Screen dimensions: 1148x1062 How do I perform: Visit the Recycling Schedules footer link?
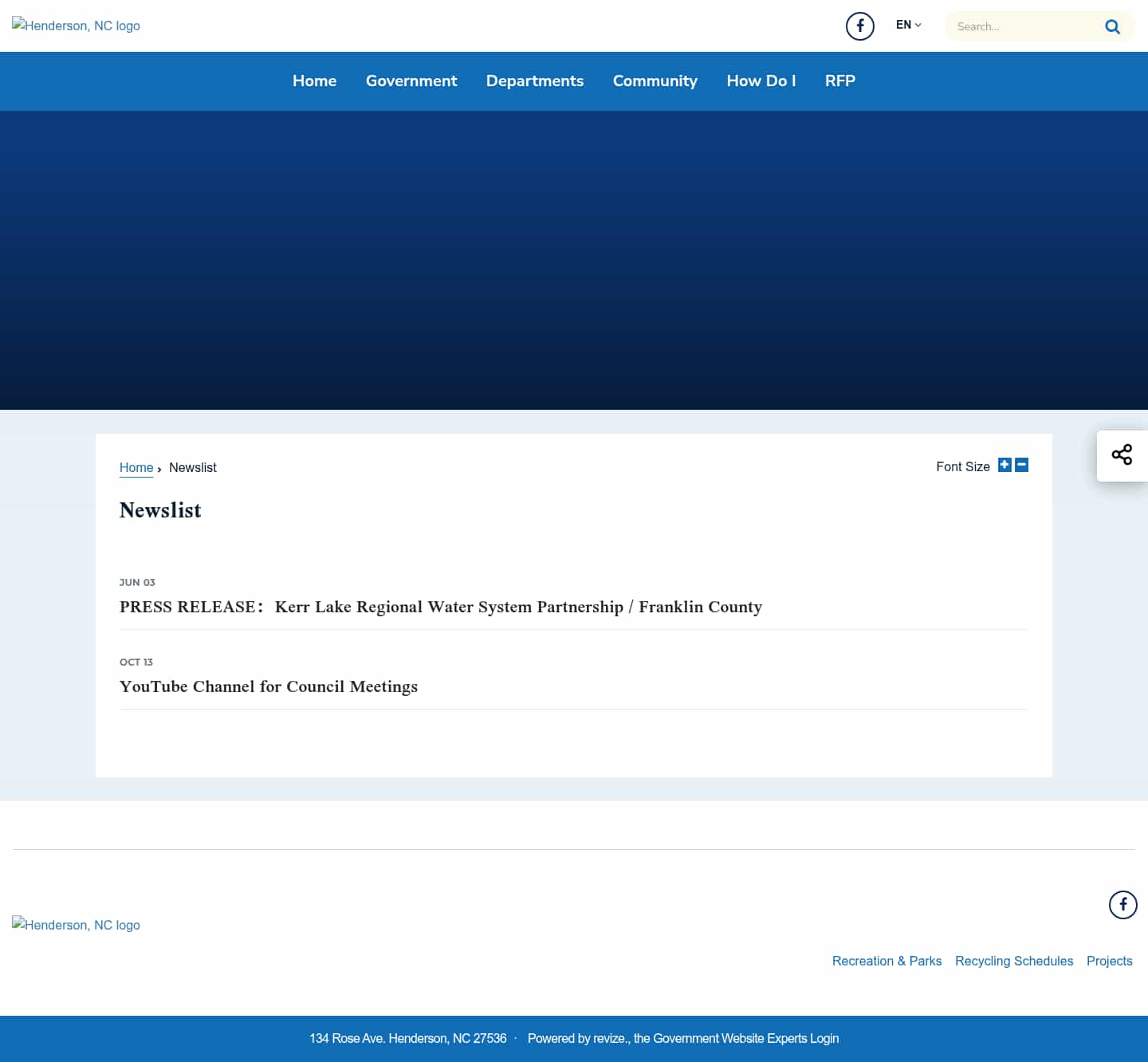[1014, 961]
